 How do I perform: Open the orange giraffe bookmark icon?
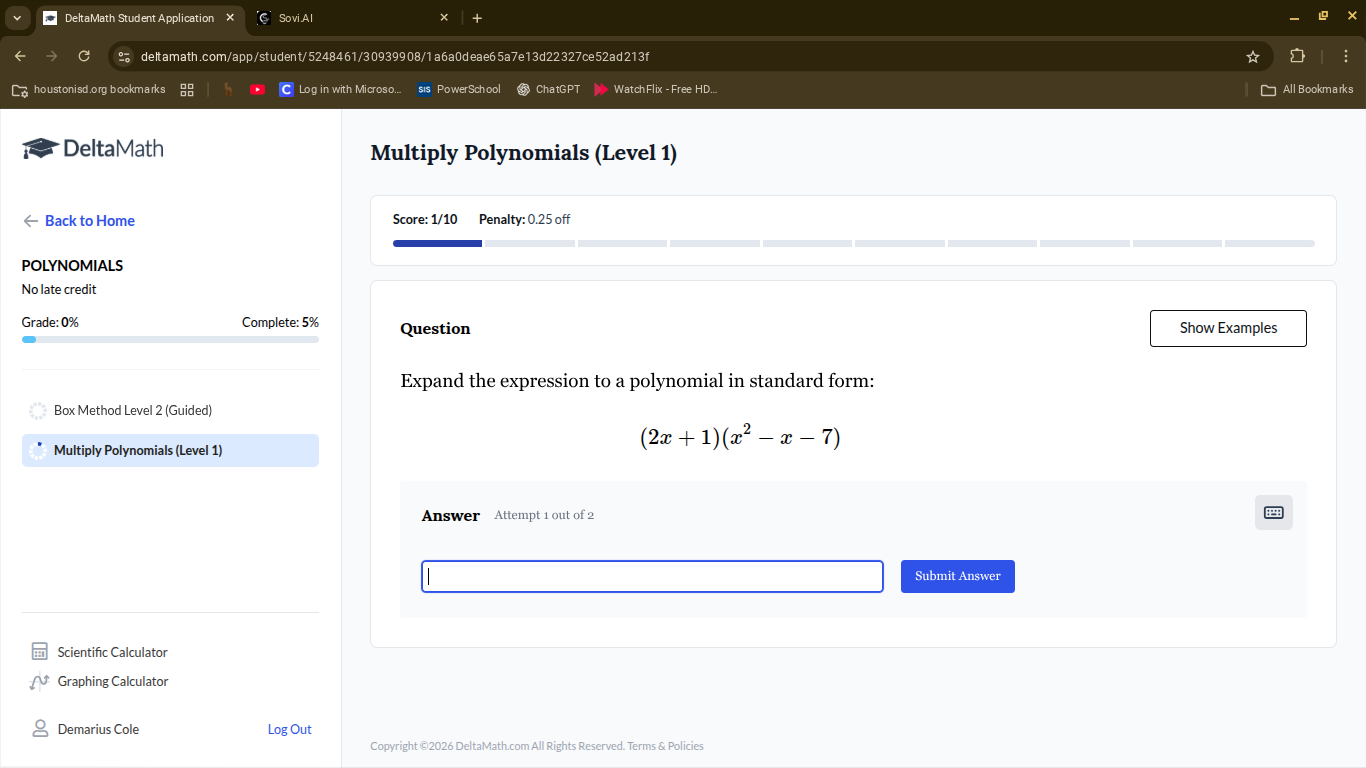pyautogui.click(x=228, y=89)
